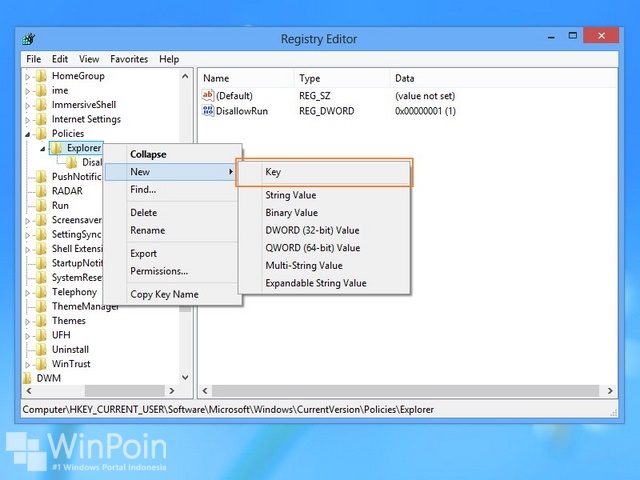This screenshot has height=480, width=640.
Task: Choose Copy Key Name
Action: pyautogui.click(x=173, y=294)
